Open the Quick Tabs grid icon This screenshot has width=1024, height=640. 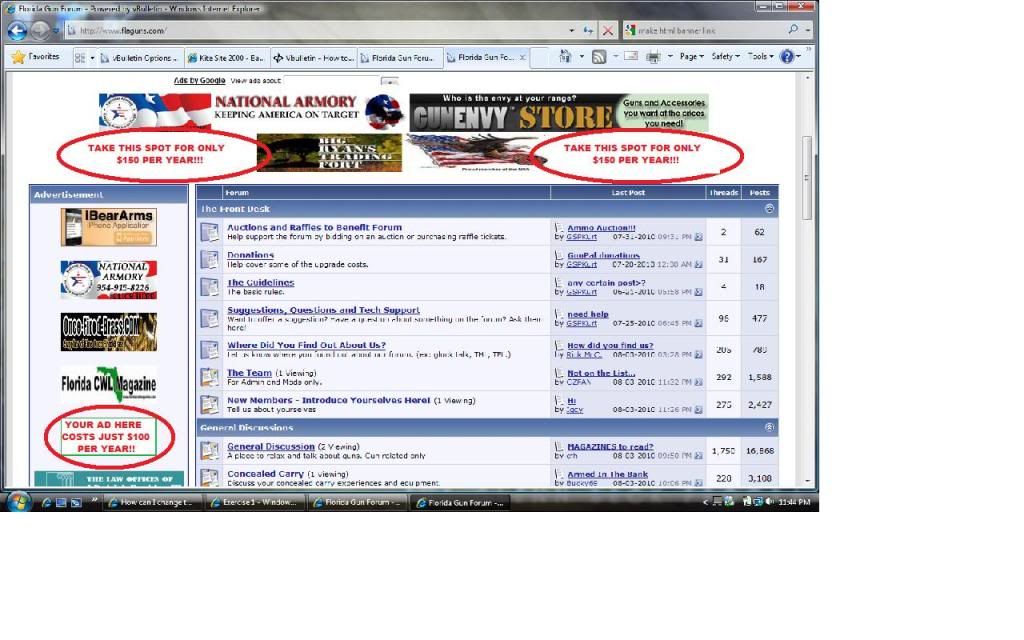(80, 57)
